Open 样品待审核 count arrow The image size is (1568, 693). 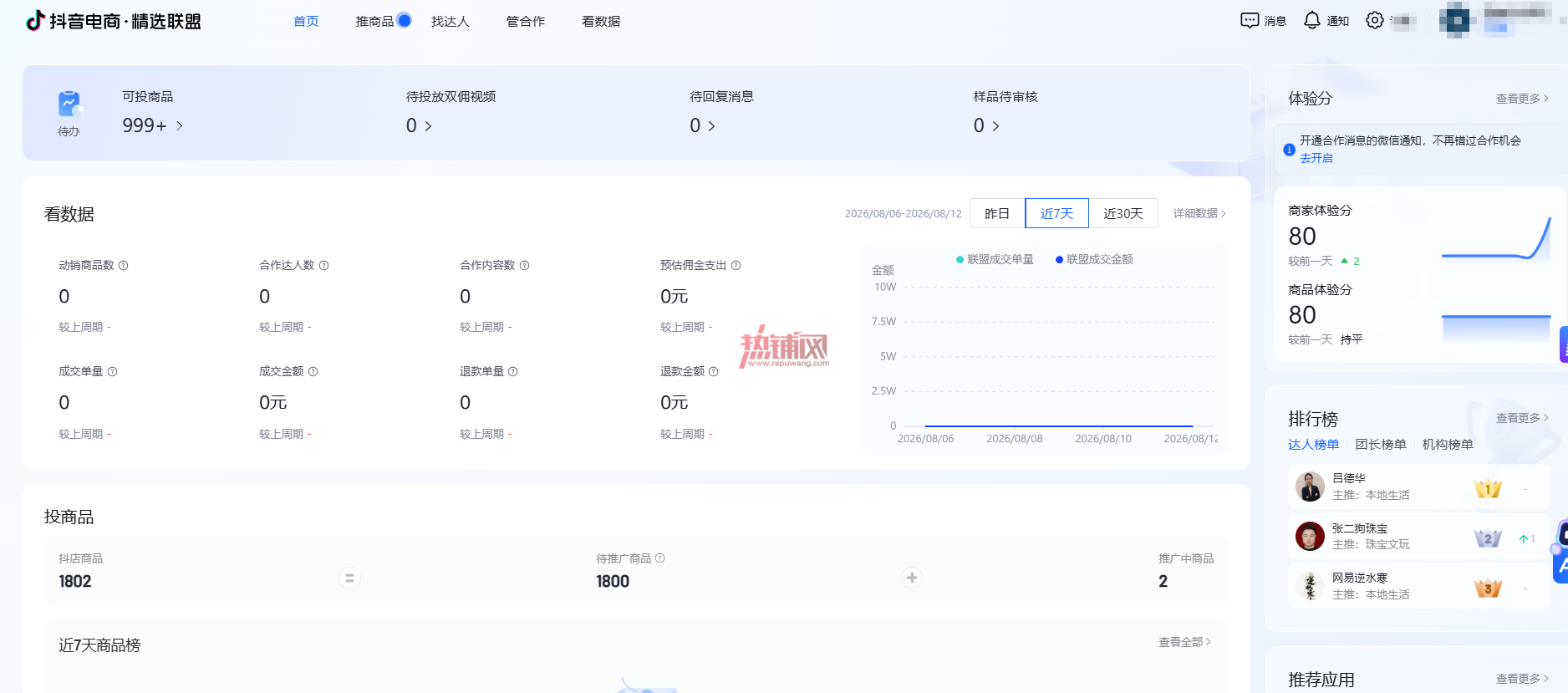(x=995, y=126)
